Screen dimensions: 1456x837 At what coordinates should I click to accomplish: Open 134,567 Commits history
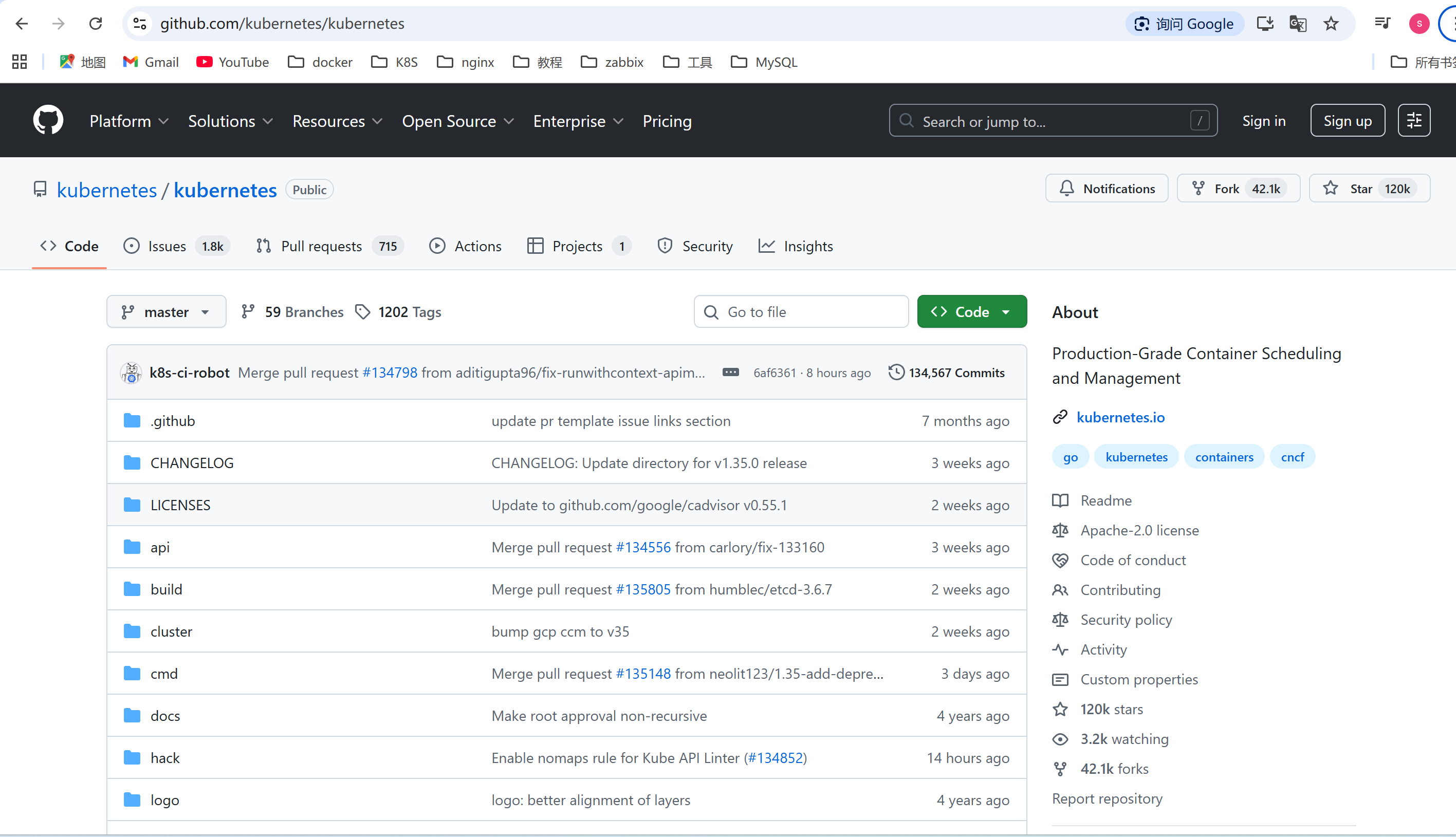[x=947, y=373]
